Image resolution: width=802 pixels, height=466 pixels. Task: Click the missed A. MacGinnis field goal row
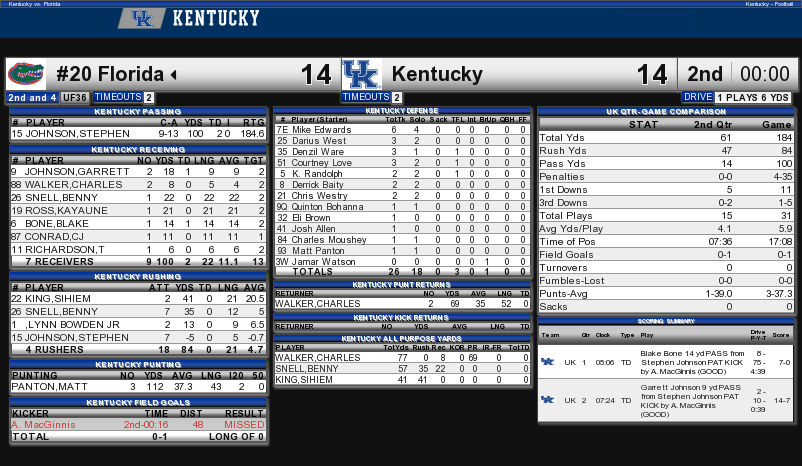tap(139, 425)
